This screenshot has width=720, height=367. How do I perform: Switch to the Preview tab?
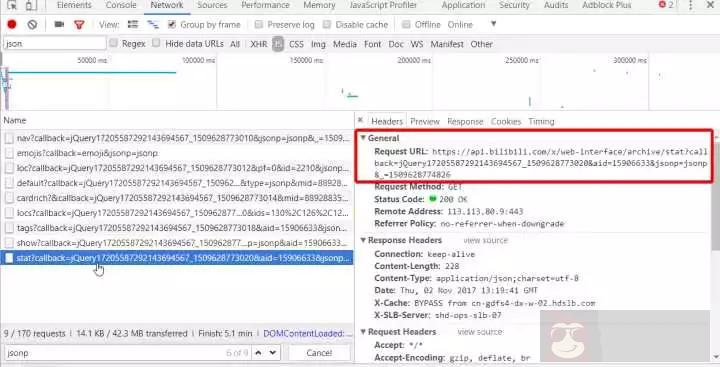425,121
